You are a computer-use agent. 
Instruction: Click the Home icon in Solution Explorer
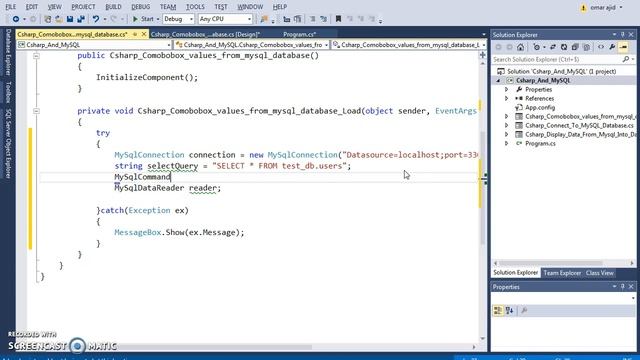click(520, 47)
